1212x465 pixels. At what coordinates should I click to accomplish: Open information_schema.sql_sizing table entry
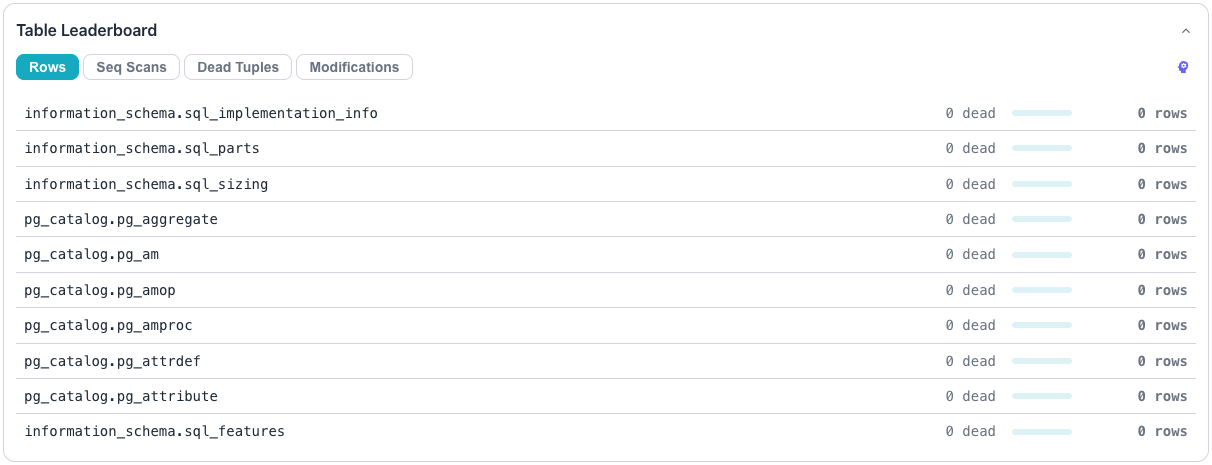point(606,184)
